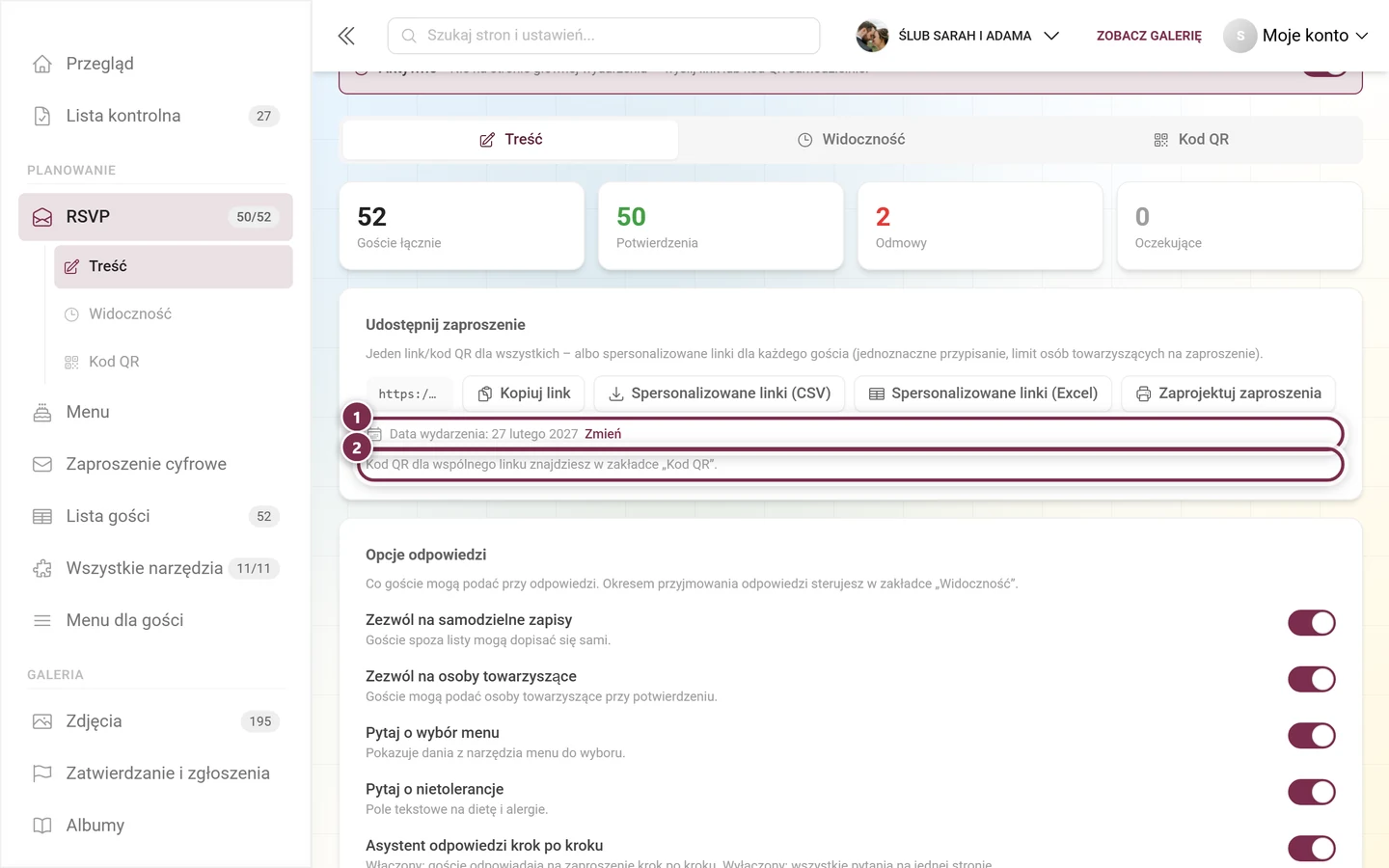Open Lista kontrolna checklist icon
The height and width of the screenshot is (868, 1389).
(x=42, y=116)
